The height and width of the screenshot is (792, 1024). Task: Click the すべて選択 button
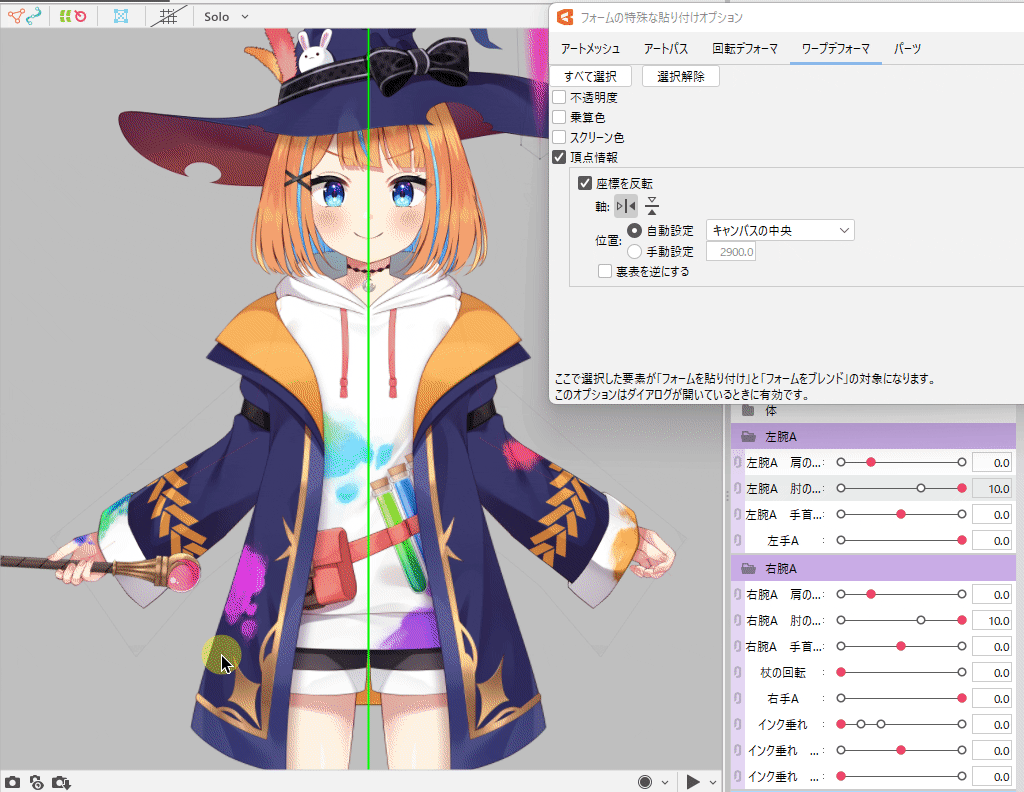(x=590, y=77)
